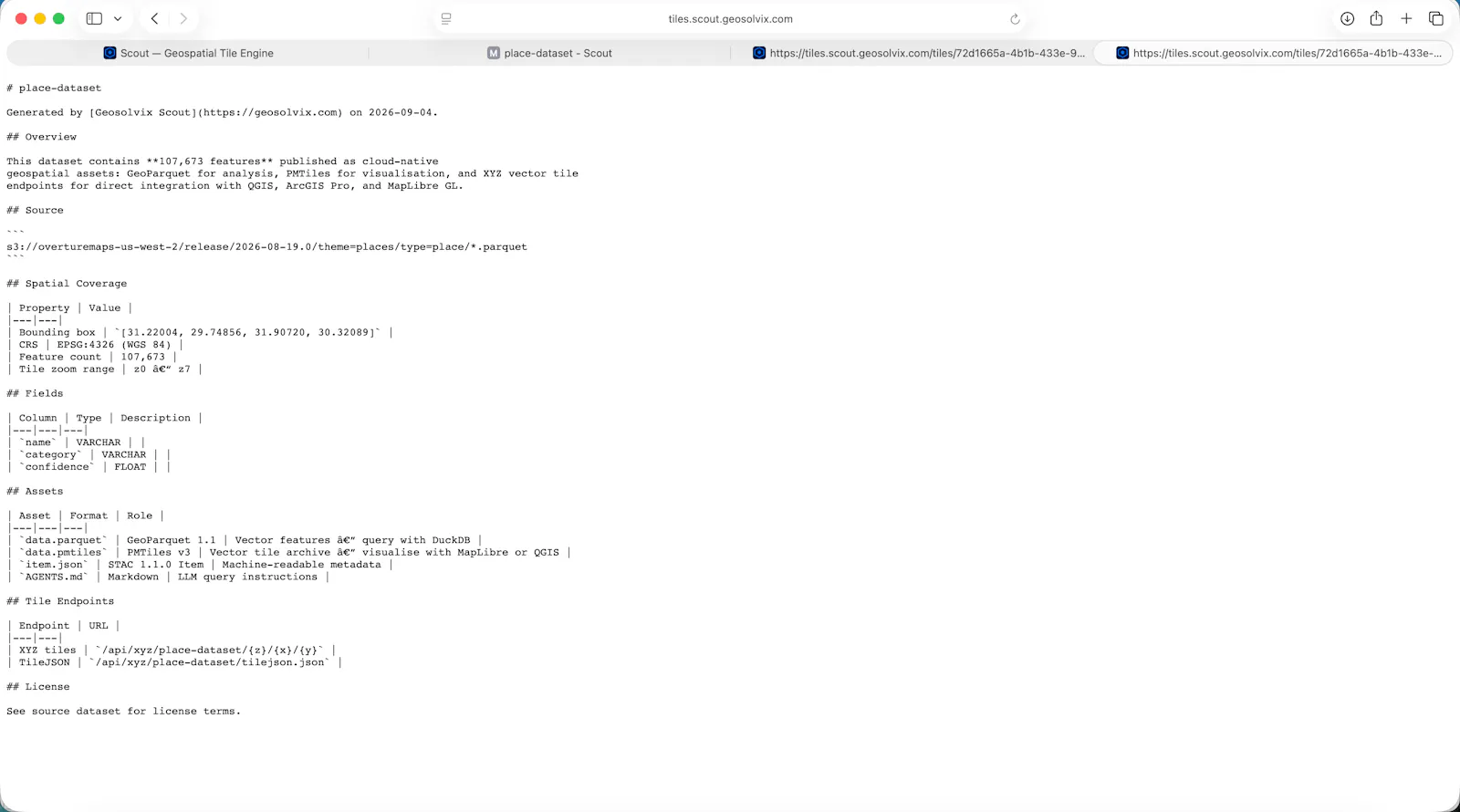Viewport: 1460px width, 812px height.
Task: Select the currently active rightmost tiles URL tab
Action: pos(1273,53)
